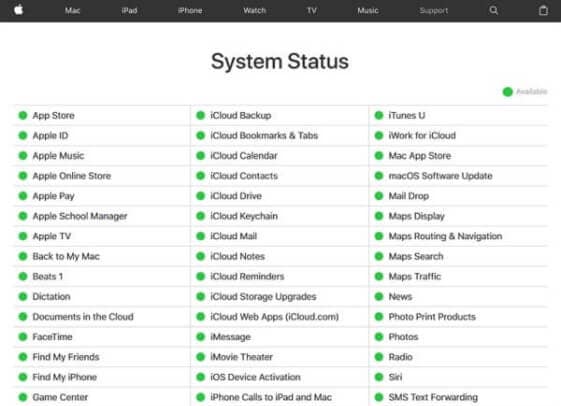Screen dimensions: 561x406
Task: Open the iPhone menu item
Action: [190, 10]
